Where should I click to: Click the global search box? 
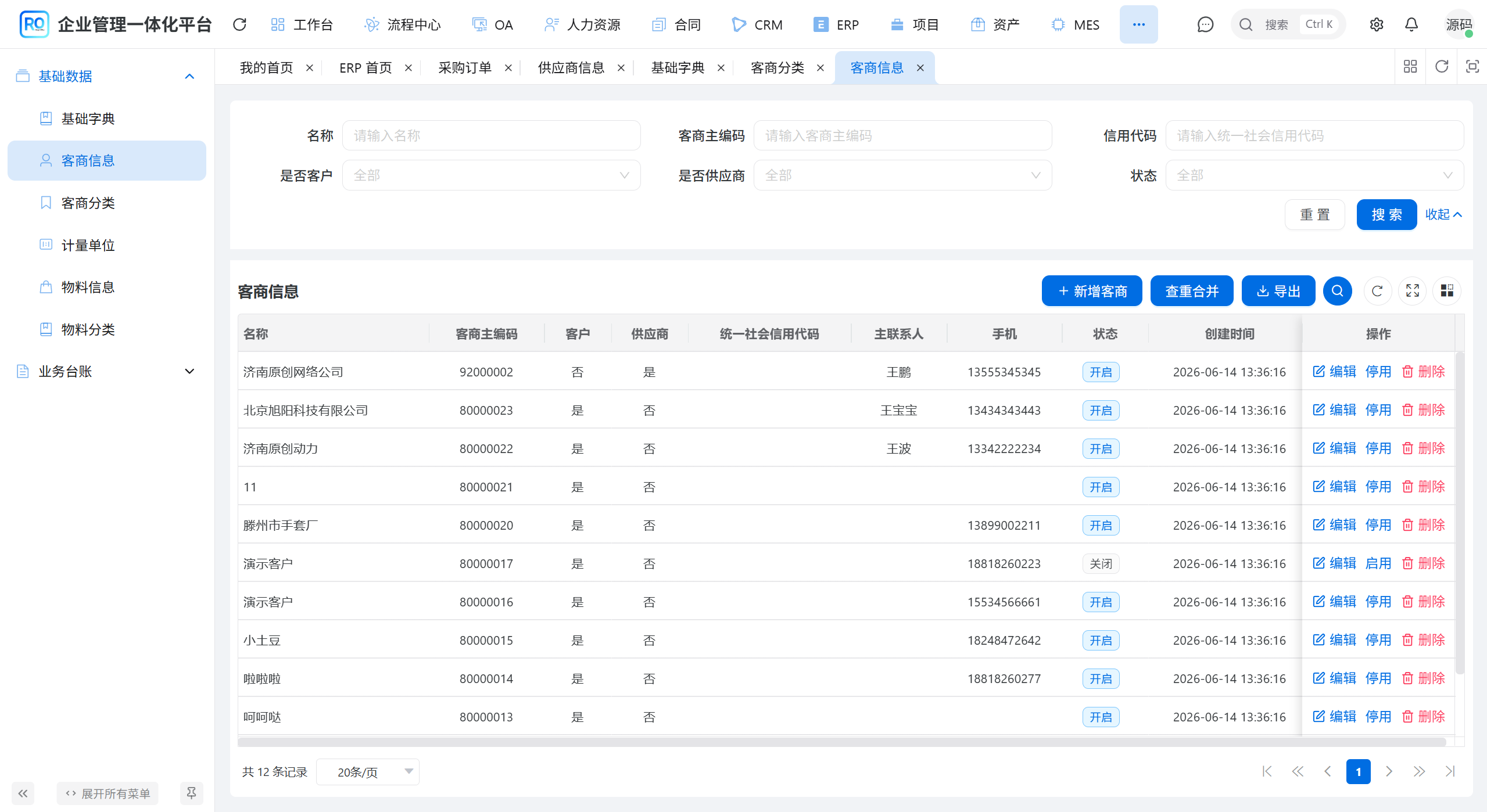click(x=1288, y=24)
